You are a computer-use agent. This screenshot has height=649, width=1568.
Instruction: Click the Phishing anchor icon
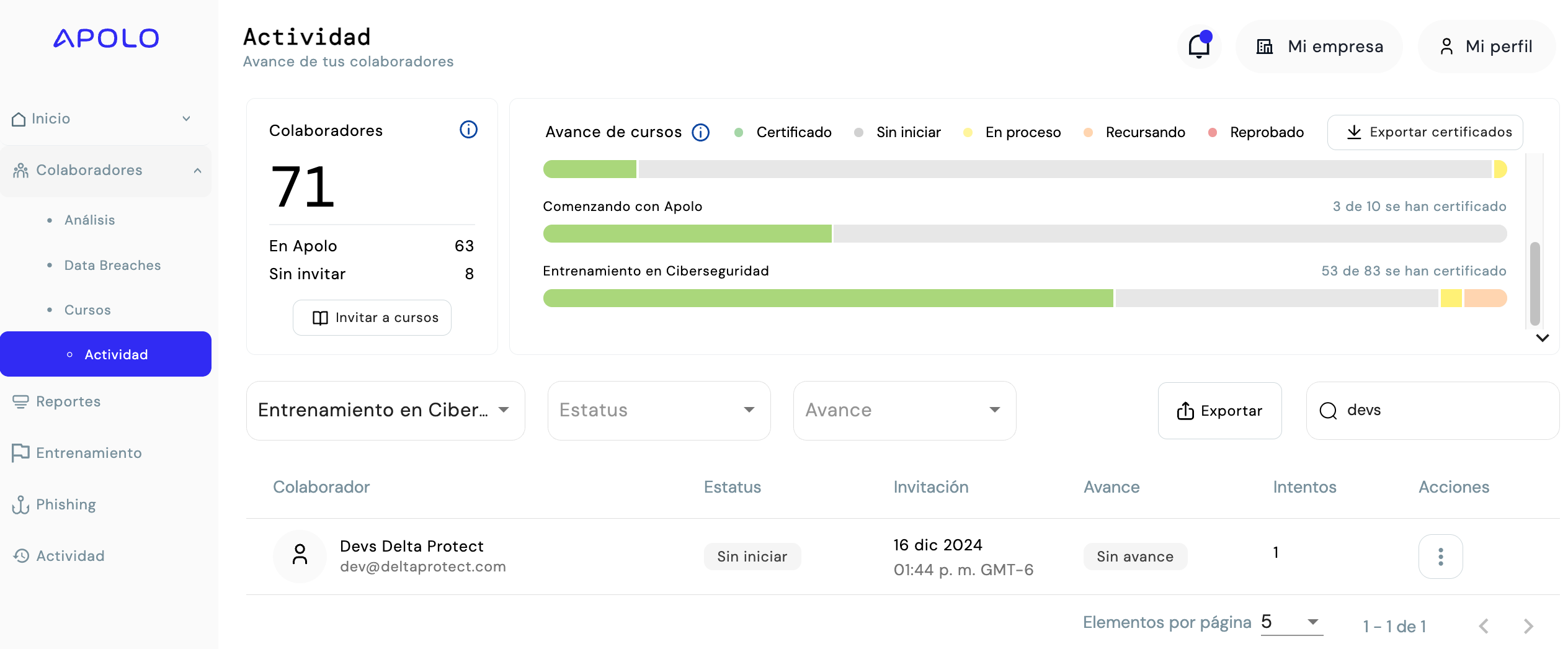tap(20, 504)
